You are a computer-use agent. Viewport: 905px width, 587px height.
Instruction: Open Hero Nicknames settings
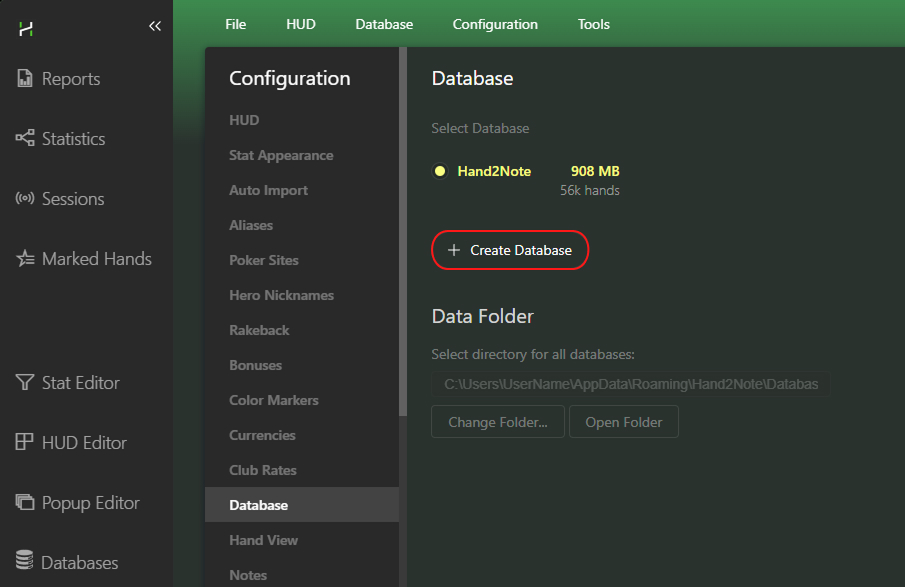pyautogui.click(x=302, y=295)
